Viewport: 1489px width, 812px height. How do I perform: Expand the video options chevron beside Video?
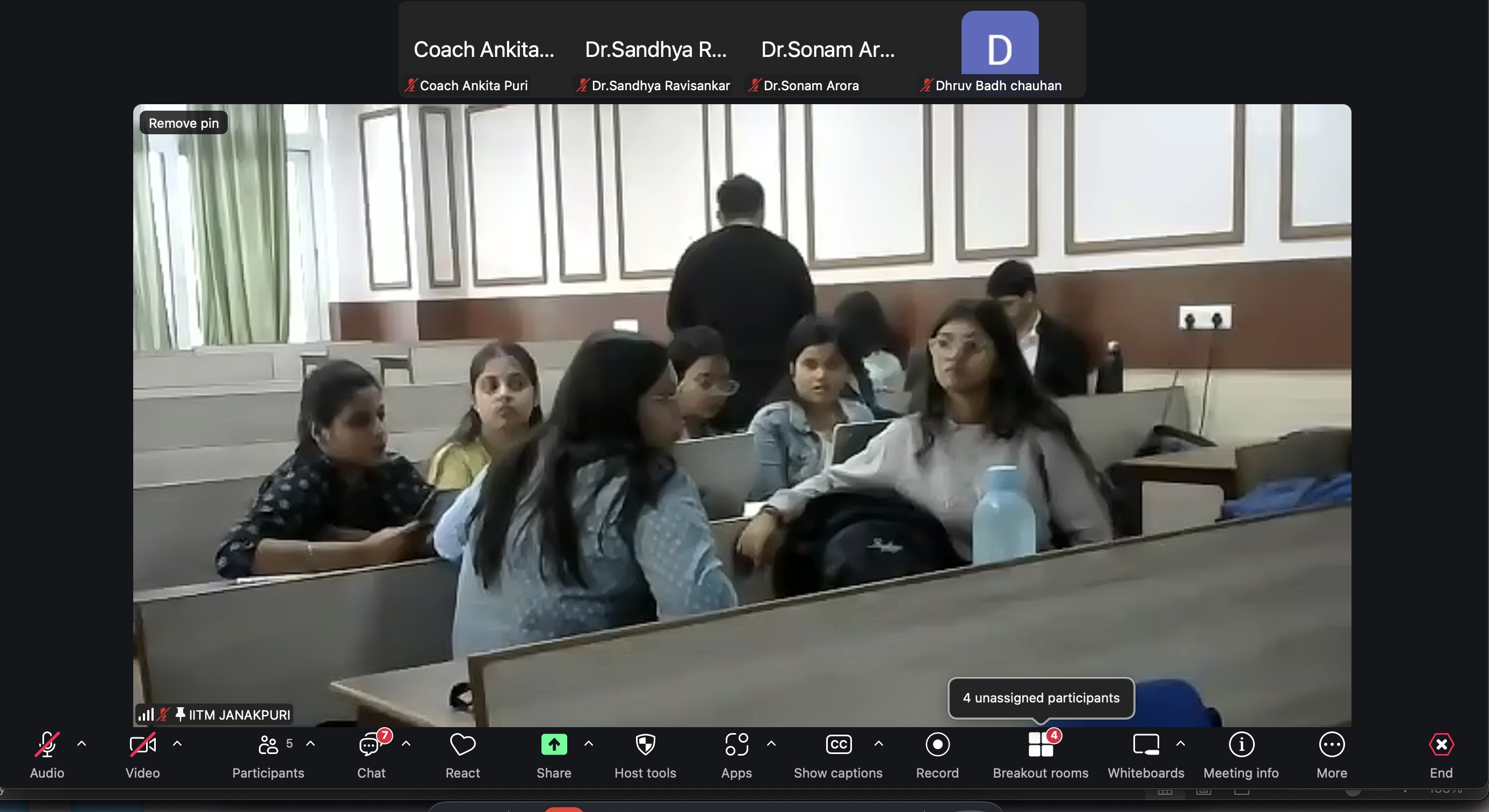(177, 744)
